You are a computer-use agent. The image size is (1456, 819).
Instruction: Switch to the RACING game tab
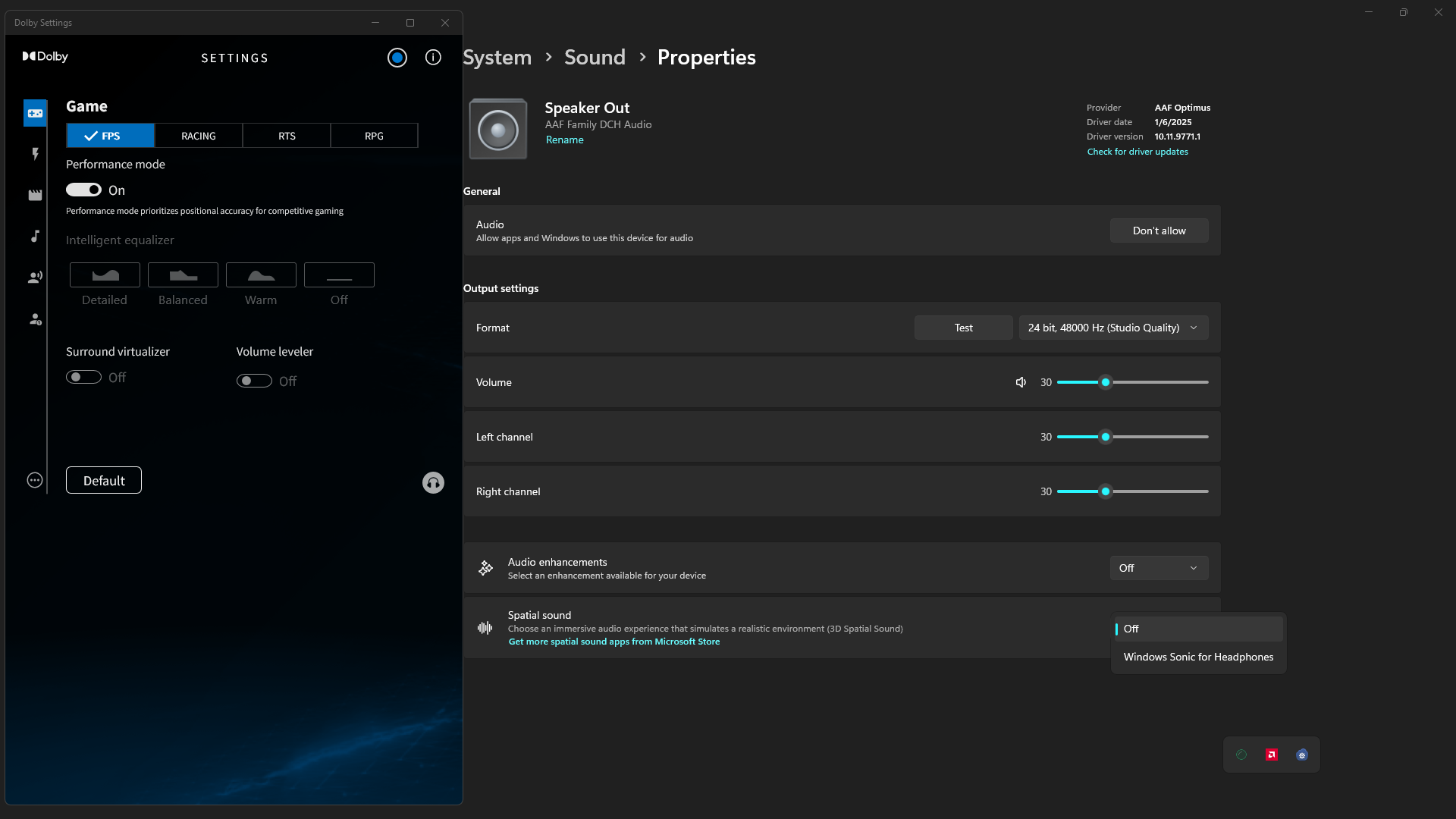(199, 136)
